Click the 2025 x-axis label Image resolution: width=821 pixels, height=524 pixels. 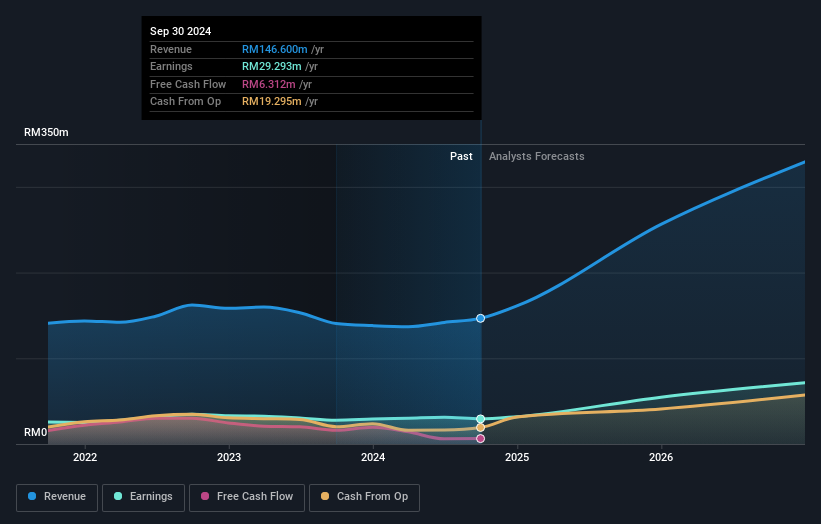517,457
